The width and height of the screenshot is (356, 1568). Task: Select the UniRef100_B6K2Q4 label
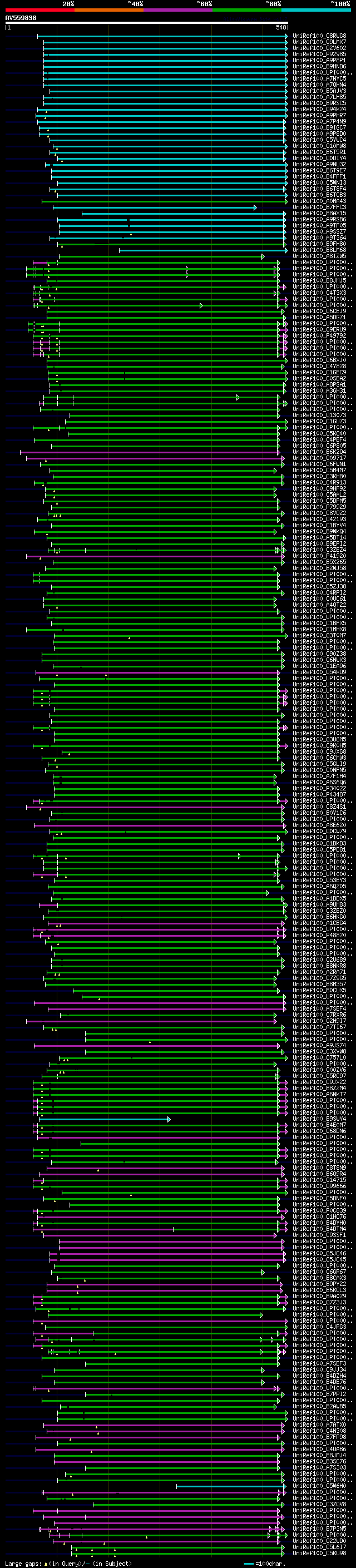319,452
